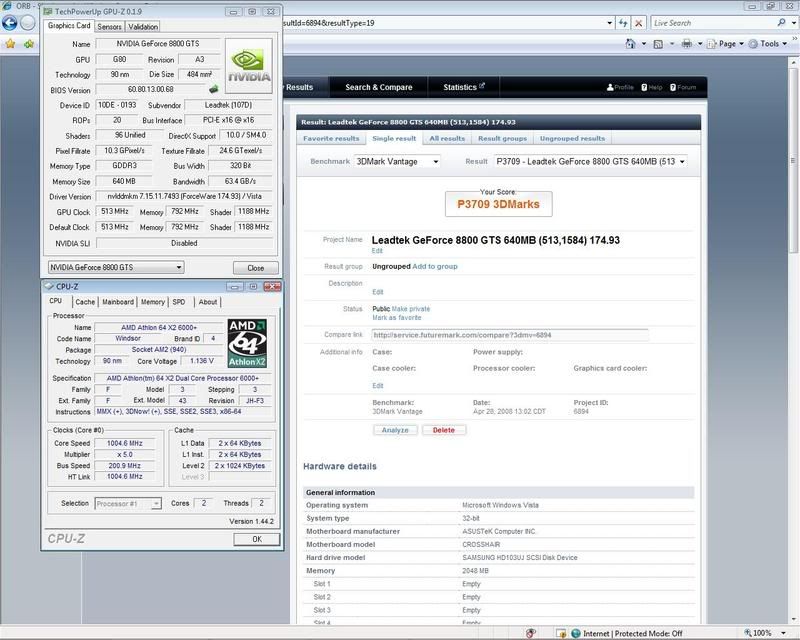800x640 pixels.
Task: Click the CROSSHAIR motherboard model value
Action: coord(481,545)
